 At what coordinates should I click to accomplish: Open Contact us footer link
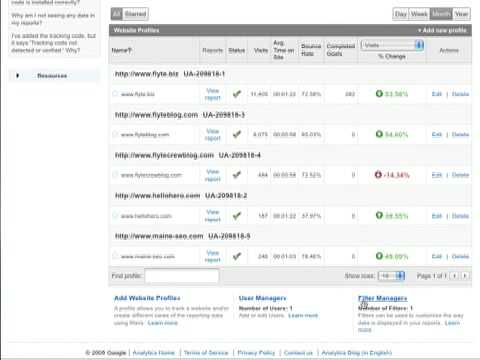(x=298, y=352)
